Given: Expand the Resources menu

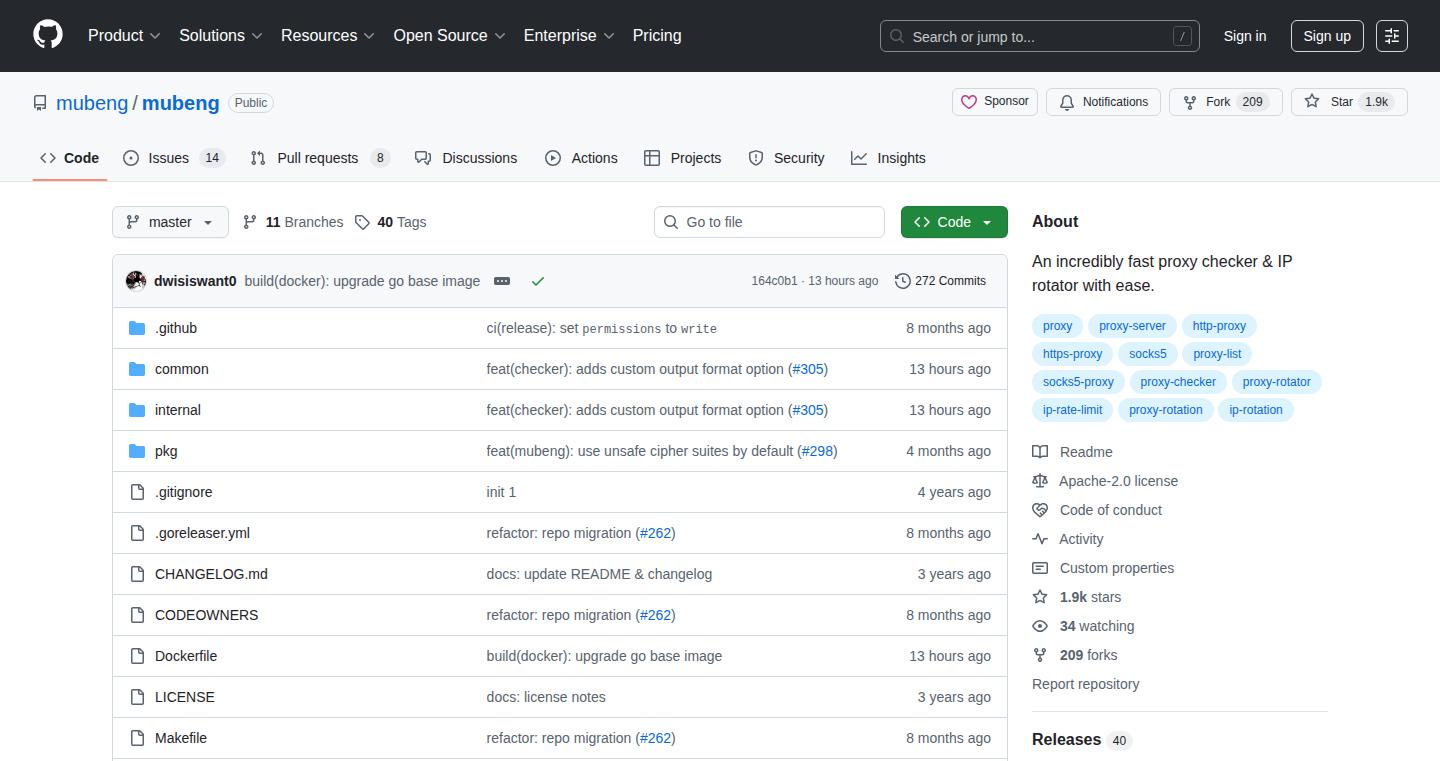Looking at the screenshot, I should (x=328, y=36).
